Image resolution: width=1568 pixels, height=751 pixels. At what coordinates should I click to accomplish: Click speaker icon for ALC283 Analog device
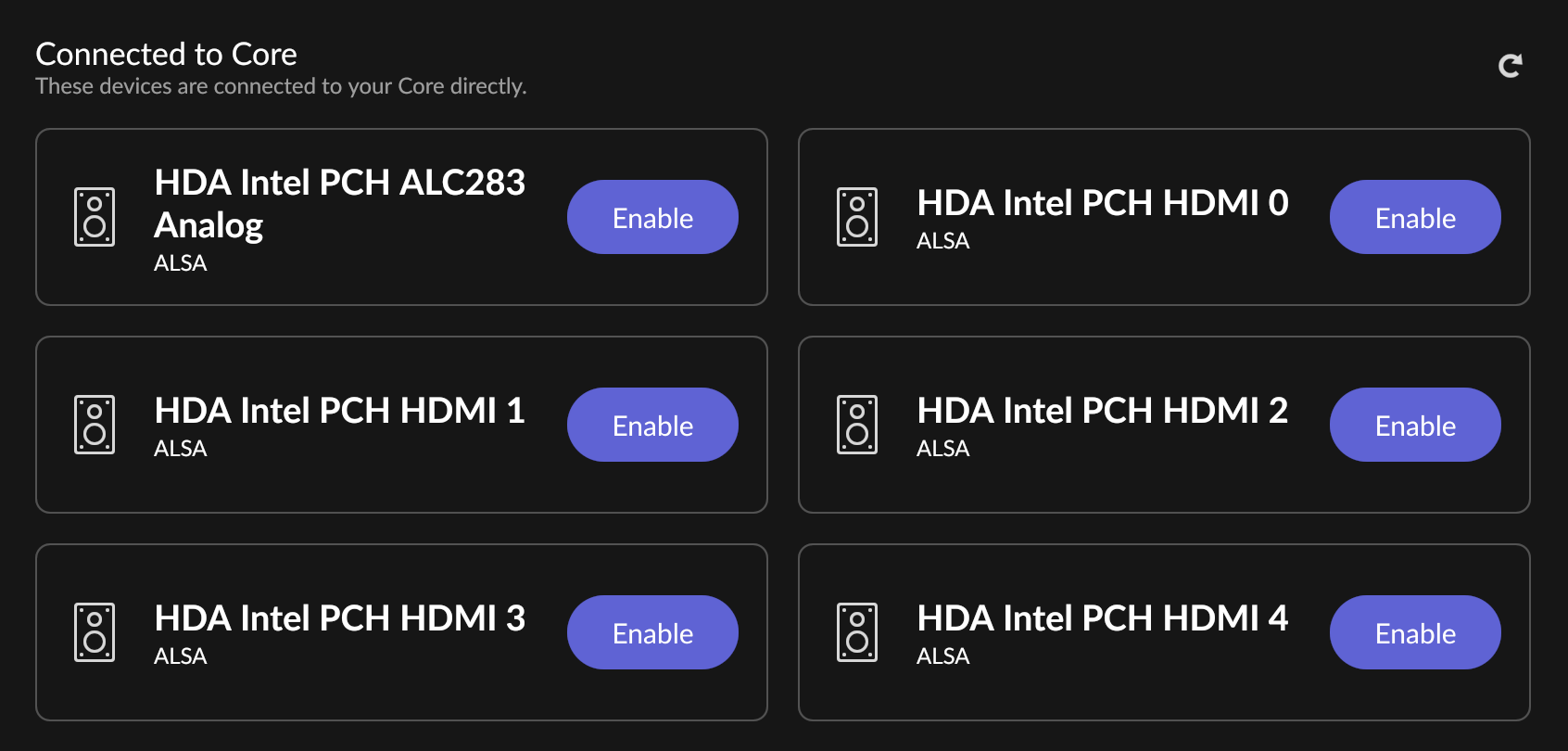[95, 217]
